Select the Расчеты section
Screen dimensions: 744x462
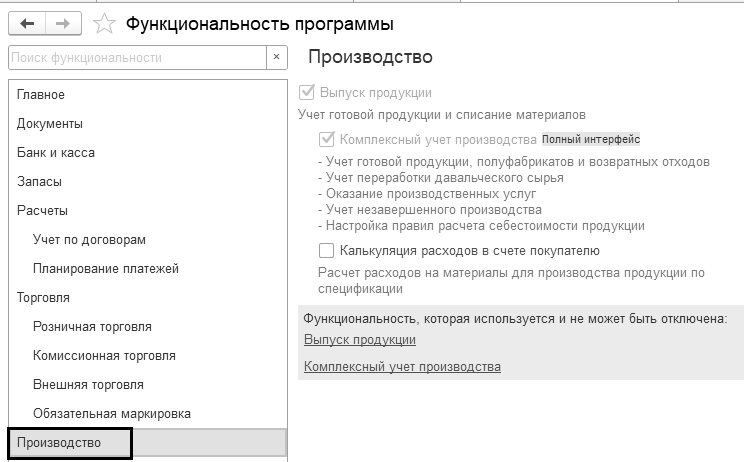[x=42, y=211]
